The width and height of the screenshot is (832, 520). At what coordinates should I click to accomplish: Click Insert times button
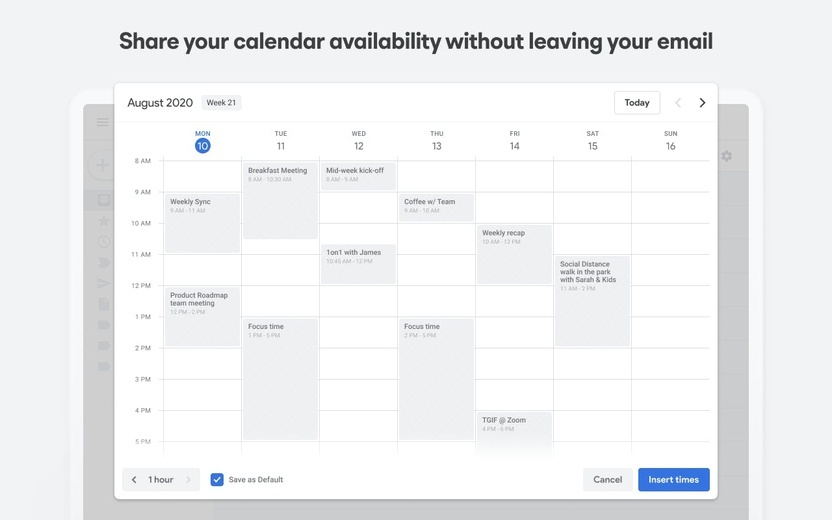coord(673,480)
